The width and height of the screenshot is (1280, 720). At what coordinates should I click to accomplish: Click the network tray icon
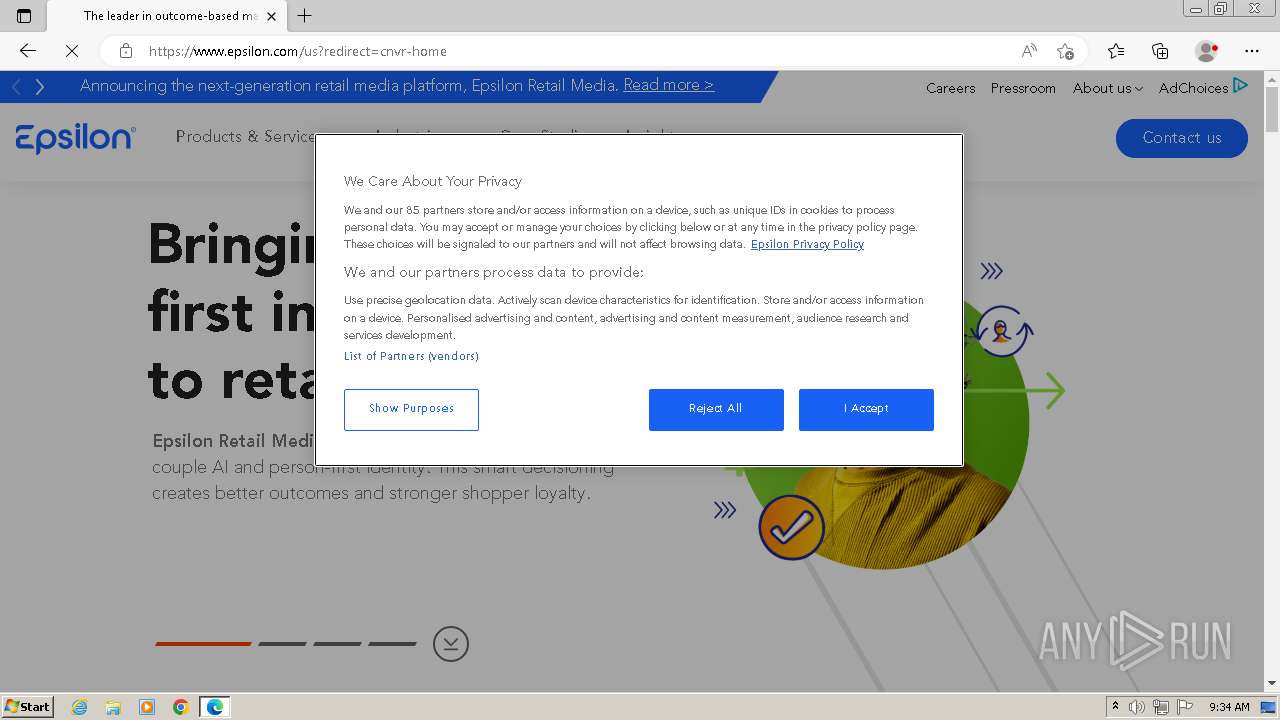(1160, 707)
